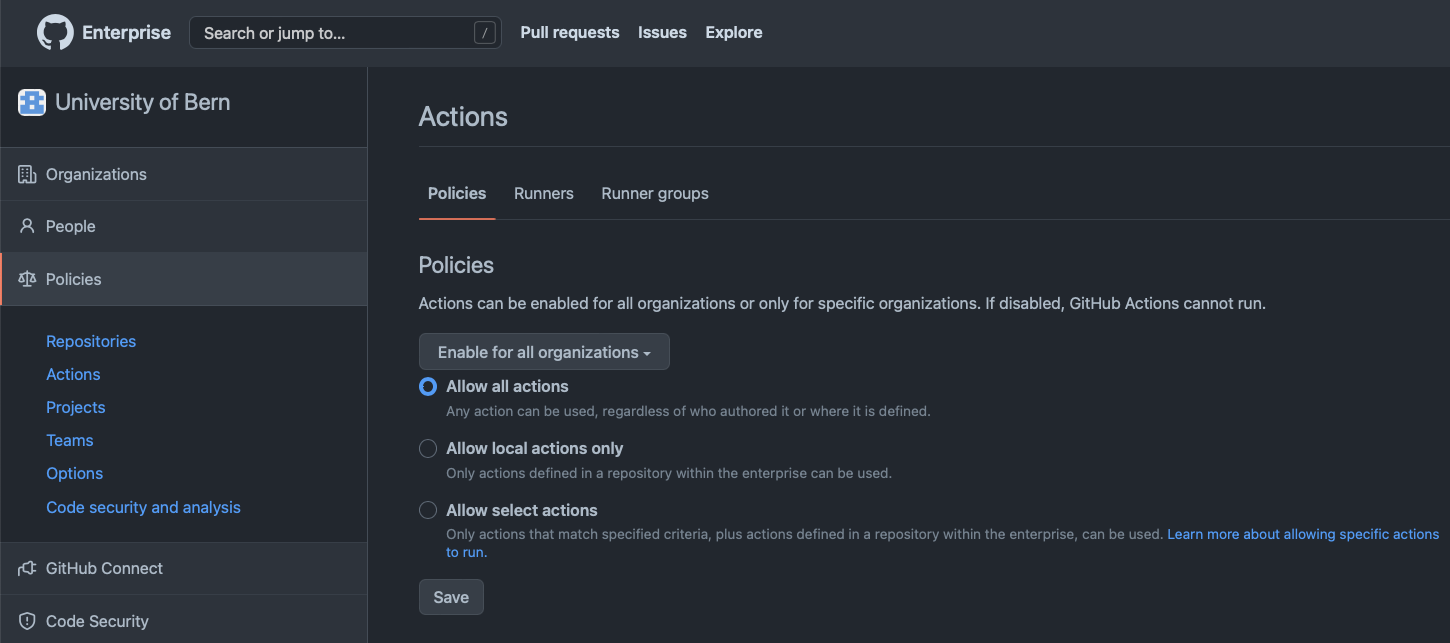Click the Policies scale icon in sidebar
This screenshot has height=643, width=1450.
(x=27, y=279)
